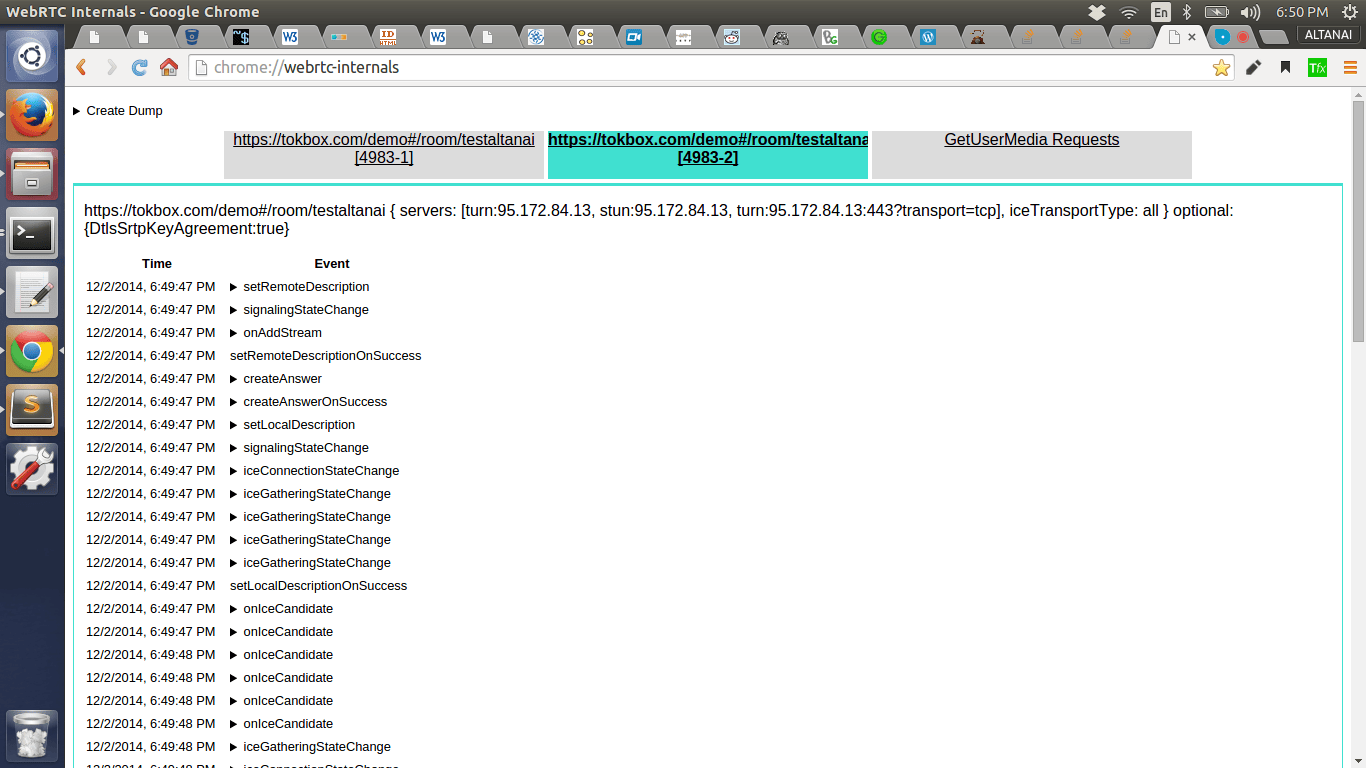Open the volume indicator

[x=1250, y=12]
